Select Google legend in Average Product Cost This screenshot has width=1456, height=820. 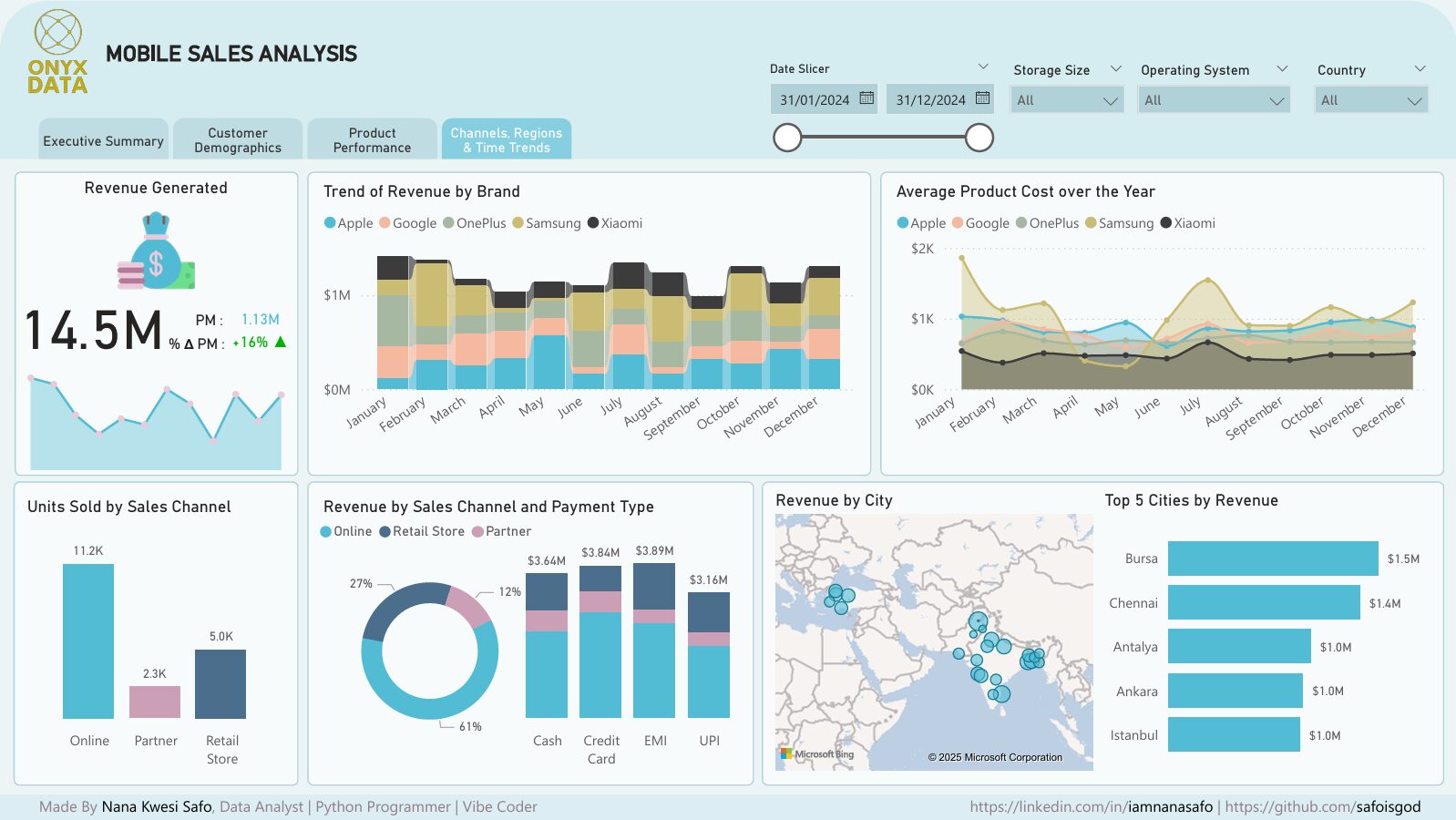coord(980,223)
